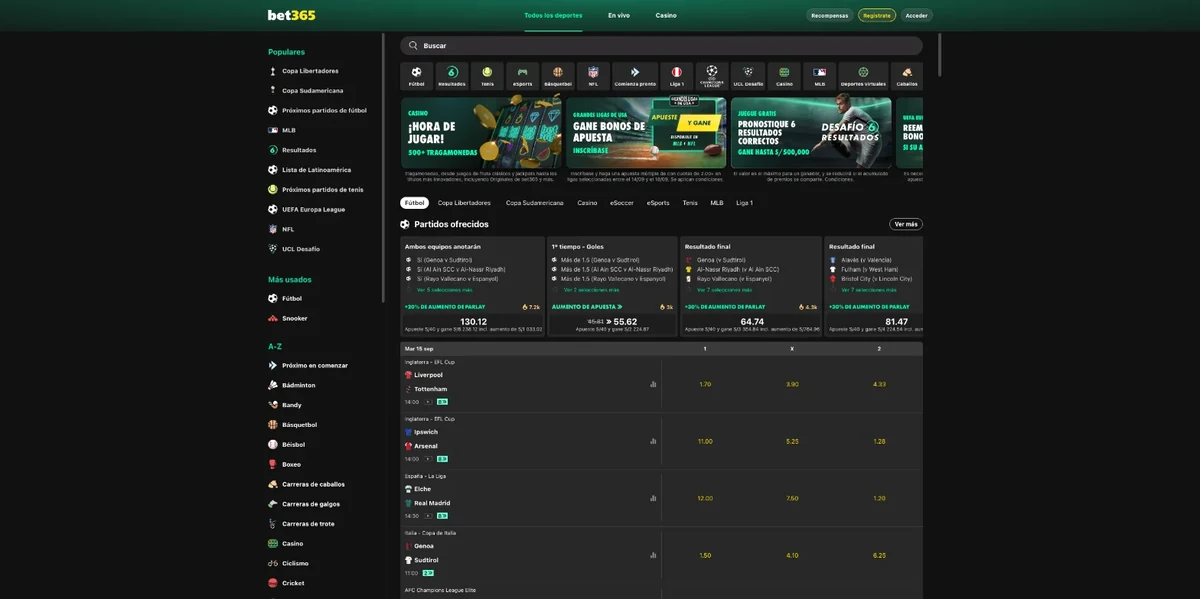
Task: Open the Caballos icon in carousel
Action: [x=907, y=76]
